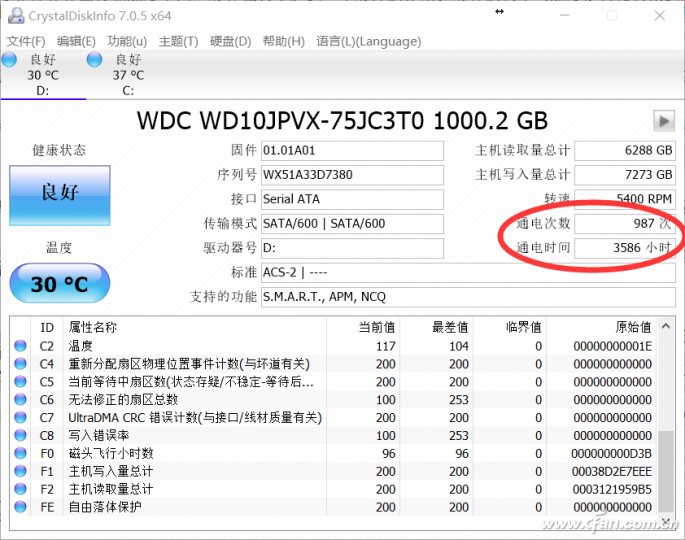Open the 文件(F) menu
685x540 pixels.
26,42
